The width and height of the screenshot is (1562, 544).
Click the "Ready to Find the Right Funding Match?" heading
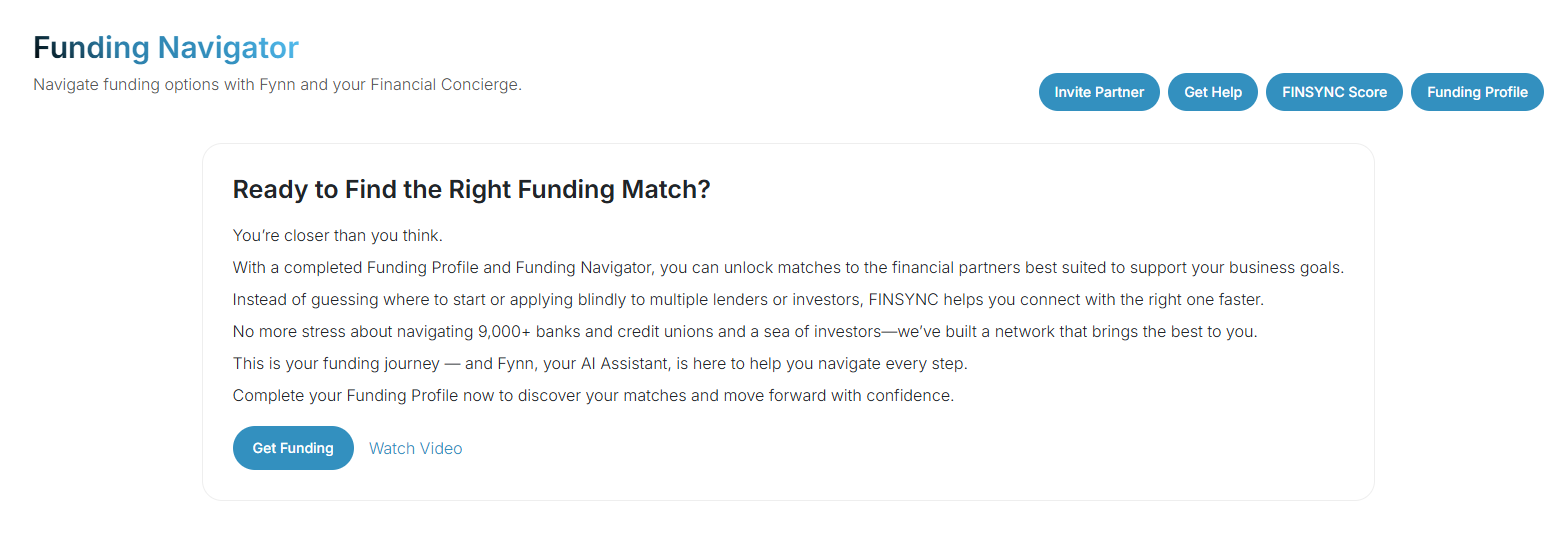(x=471, y=190)
